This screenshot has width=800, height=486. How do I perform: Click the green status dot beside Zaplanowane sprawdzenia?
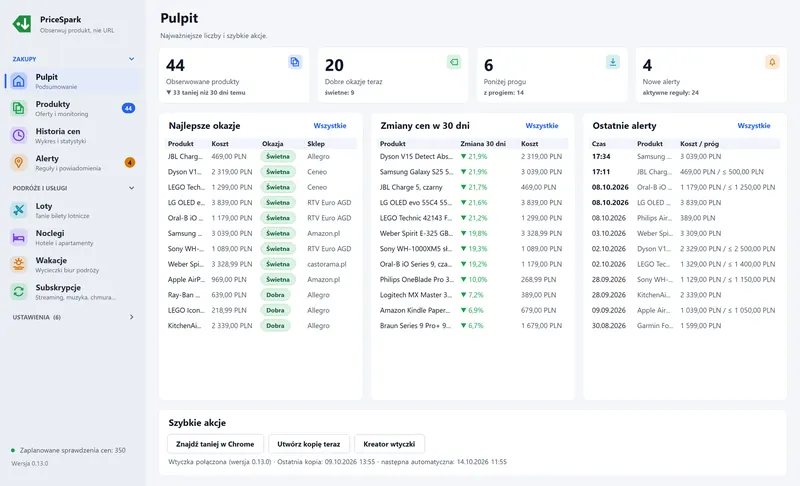click(13, 450)
